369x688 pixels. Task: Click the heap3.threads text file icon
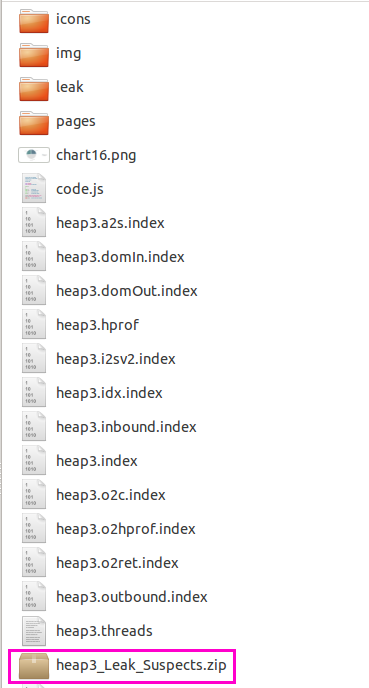(34, 631)
